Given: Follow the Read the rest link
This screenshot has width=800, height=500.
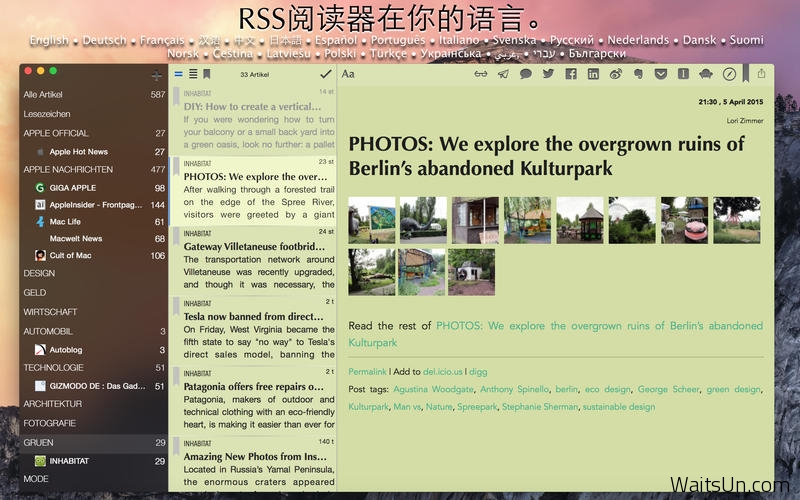Looking at the screenshot, I should (556, 334).
